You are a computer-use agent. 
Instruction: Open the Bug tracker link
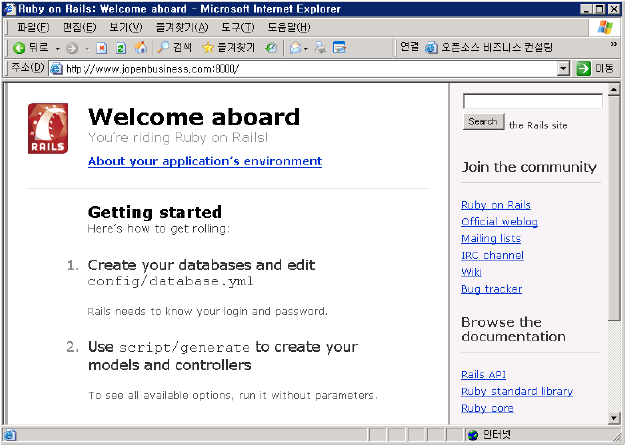tap(491, 289)
